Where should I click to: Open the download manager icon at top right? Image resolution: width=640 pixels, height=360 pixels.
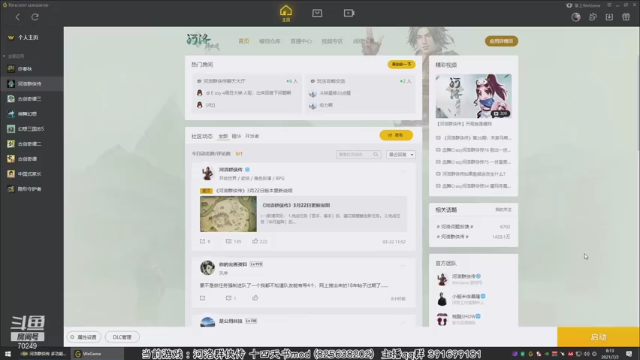tap(609, 17)
